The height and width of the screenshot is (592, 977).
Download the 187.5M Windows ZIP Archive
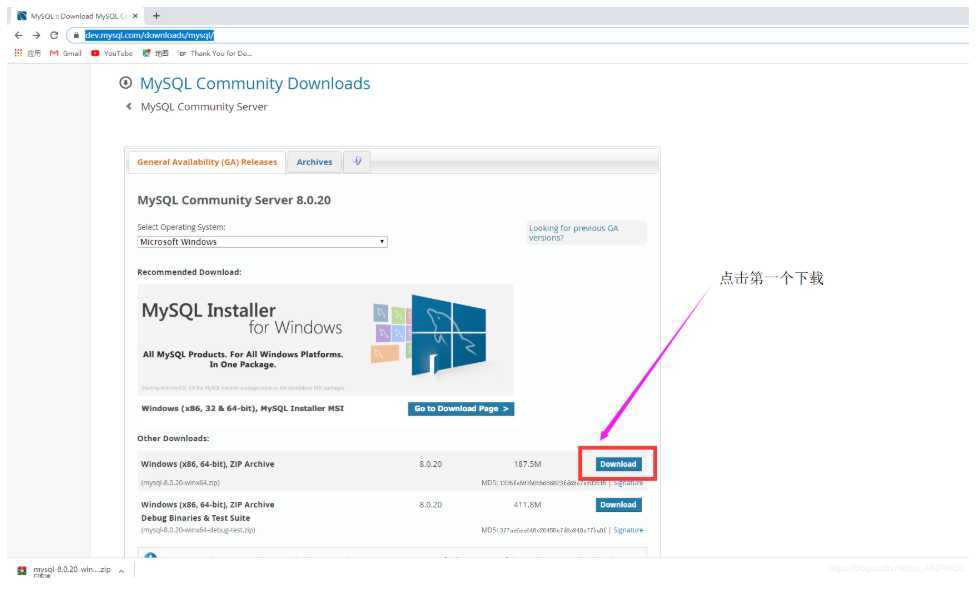tap(618, 464)
